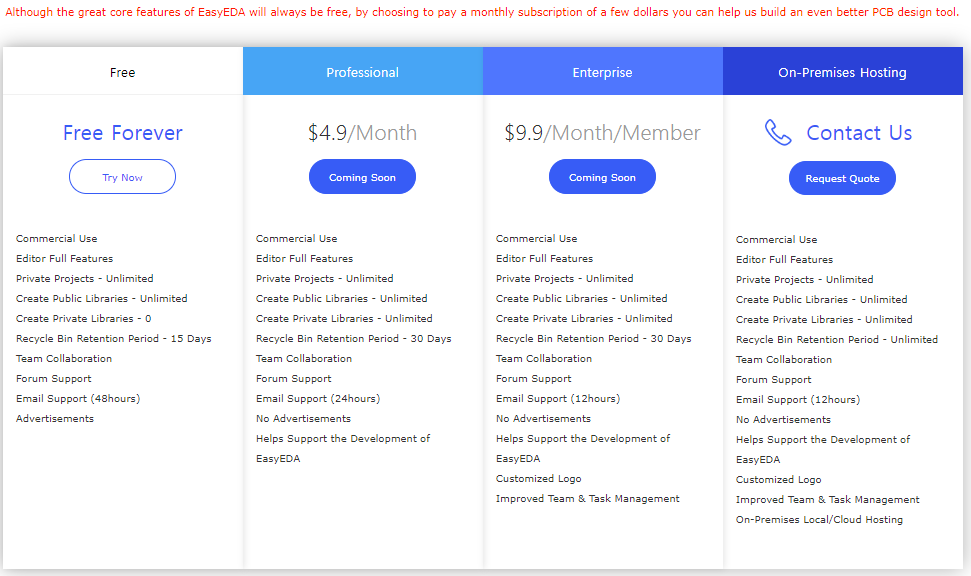Click the Try Now button
Screen dimensions: 971x576
click(122, 177)
